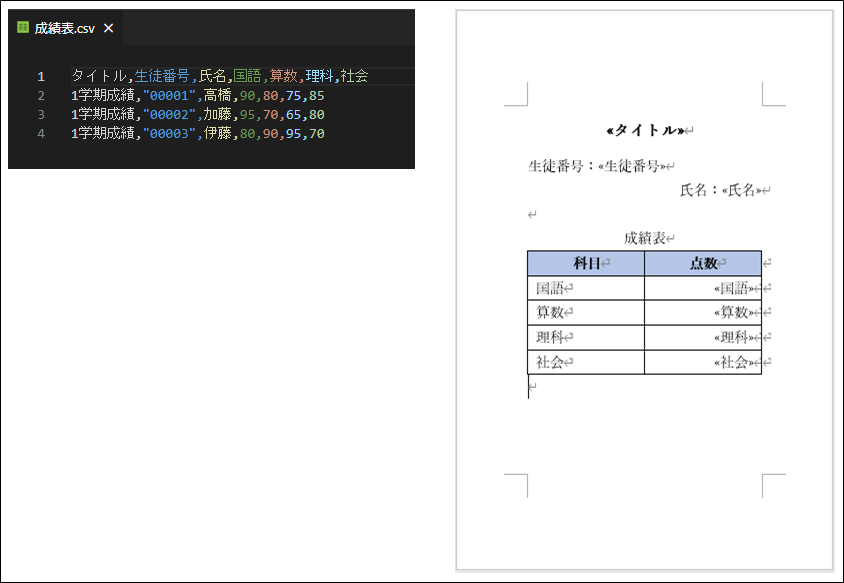Image resolution: width=844 pixels, height=583 pixels.
Task: Click the 科目 table header cell
Action: [x=586, y=263]
